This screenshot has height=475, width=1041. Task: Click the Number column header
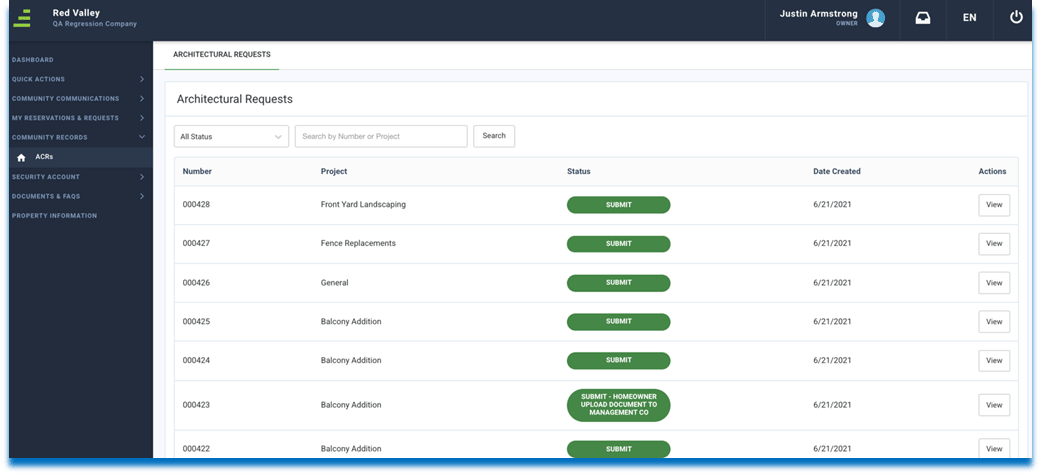[197, 171]
